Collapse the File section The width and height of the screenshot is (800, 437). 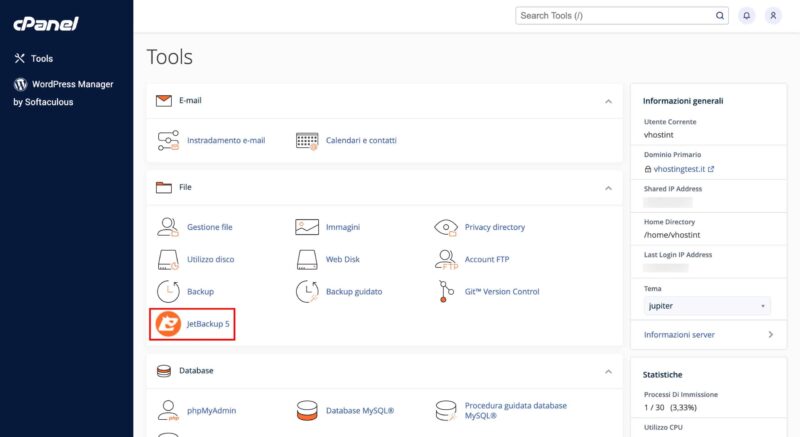[608, 188]
